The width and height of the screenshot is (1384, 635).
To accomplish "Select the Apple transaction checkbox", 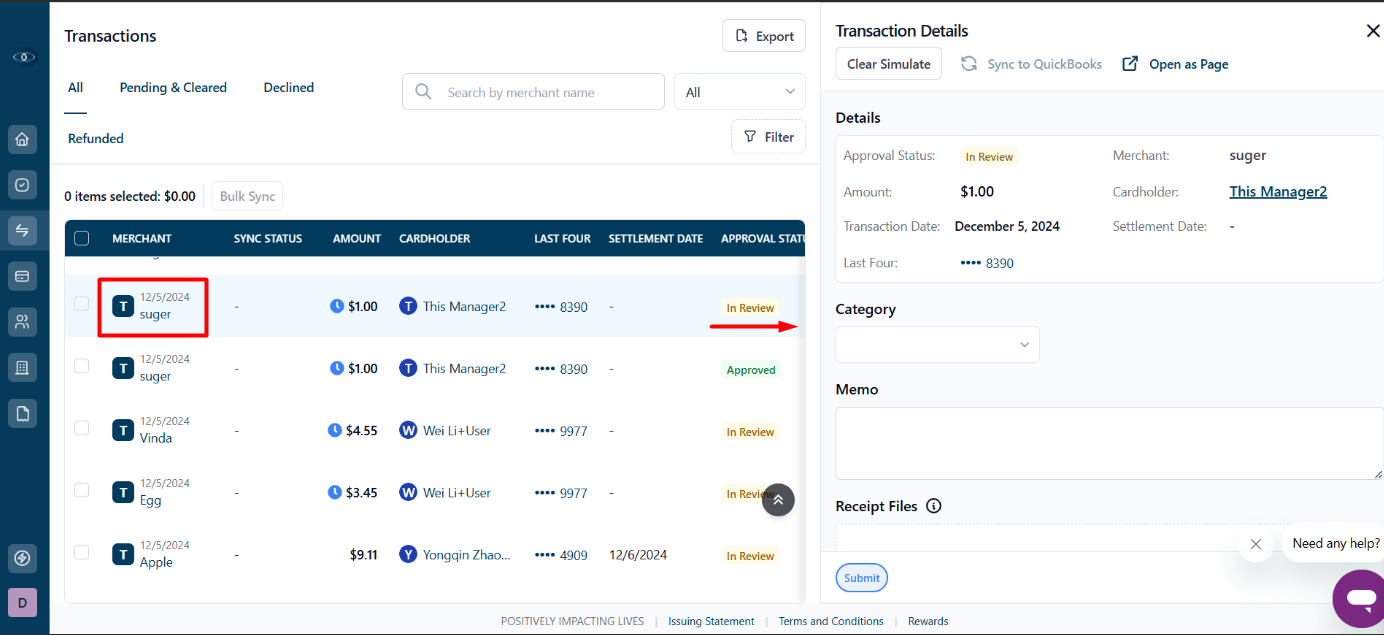I will (82, 552).
